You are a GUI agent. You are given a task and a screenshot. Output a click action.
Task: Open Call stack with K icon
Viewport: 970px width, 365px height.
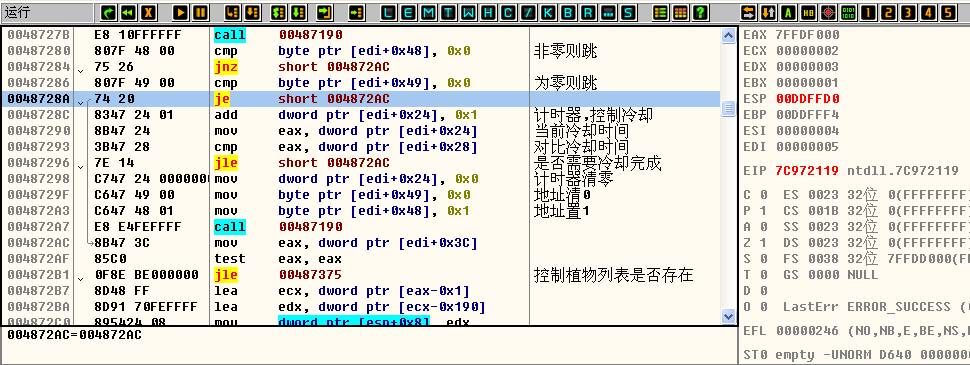[x=548, y=12]
